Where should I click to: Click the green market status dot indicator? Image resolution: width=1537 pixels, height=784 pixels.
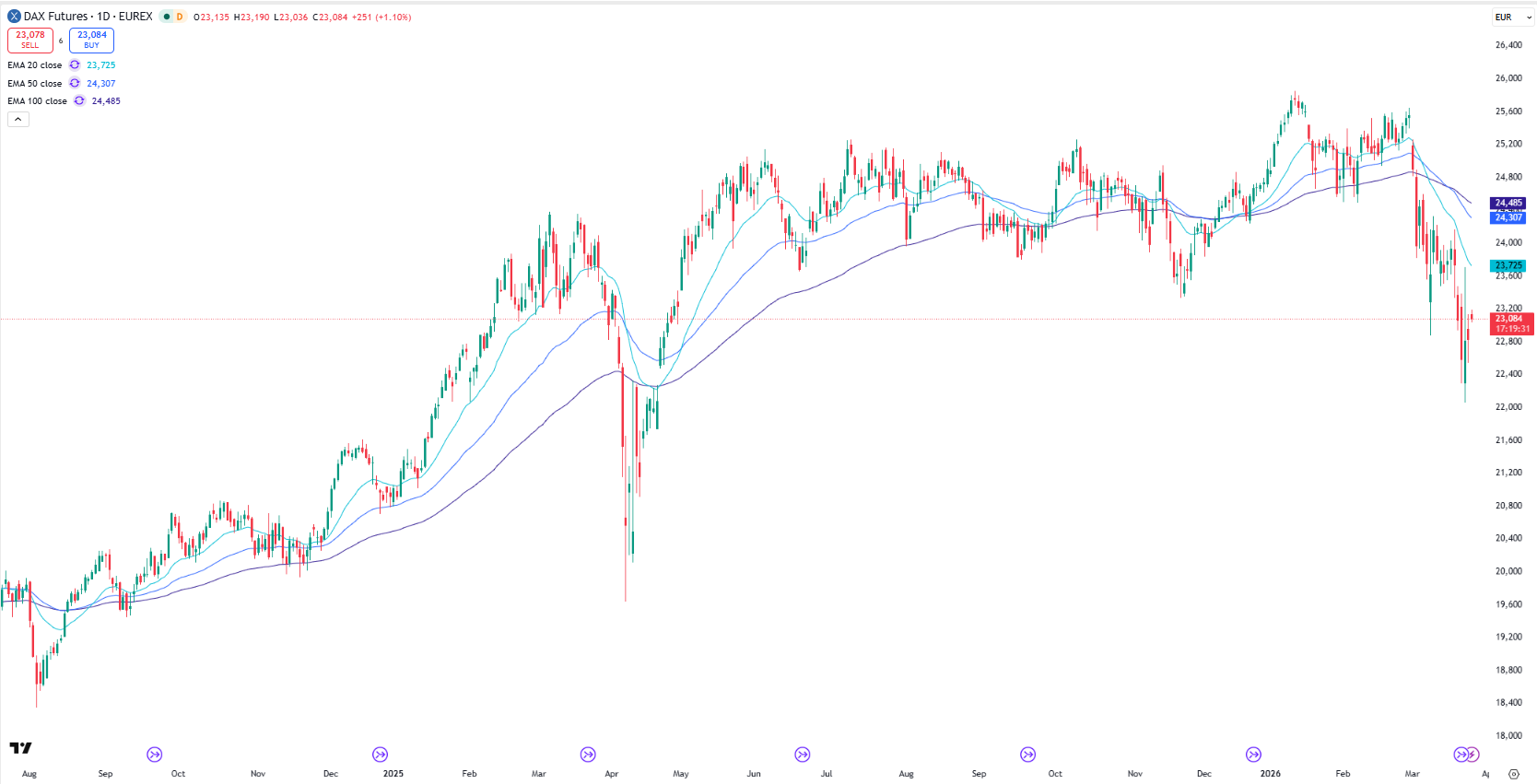[166, 17]
